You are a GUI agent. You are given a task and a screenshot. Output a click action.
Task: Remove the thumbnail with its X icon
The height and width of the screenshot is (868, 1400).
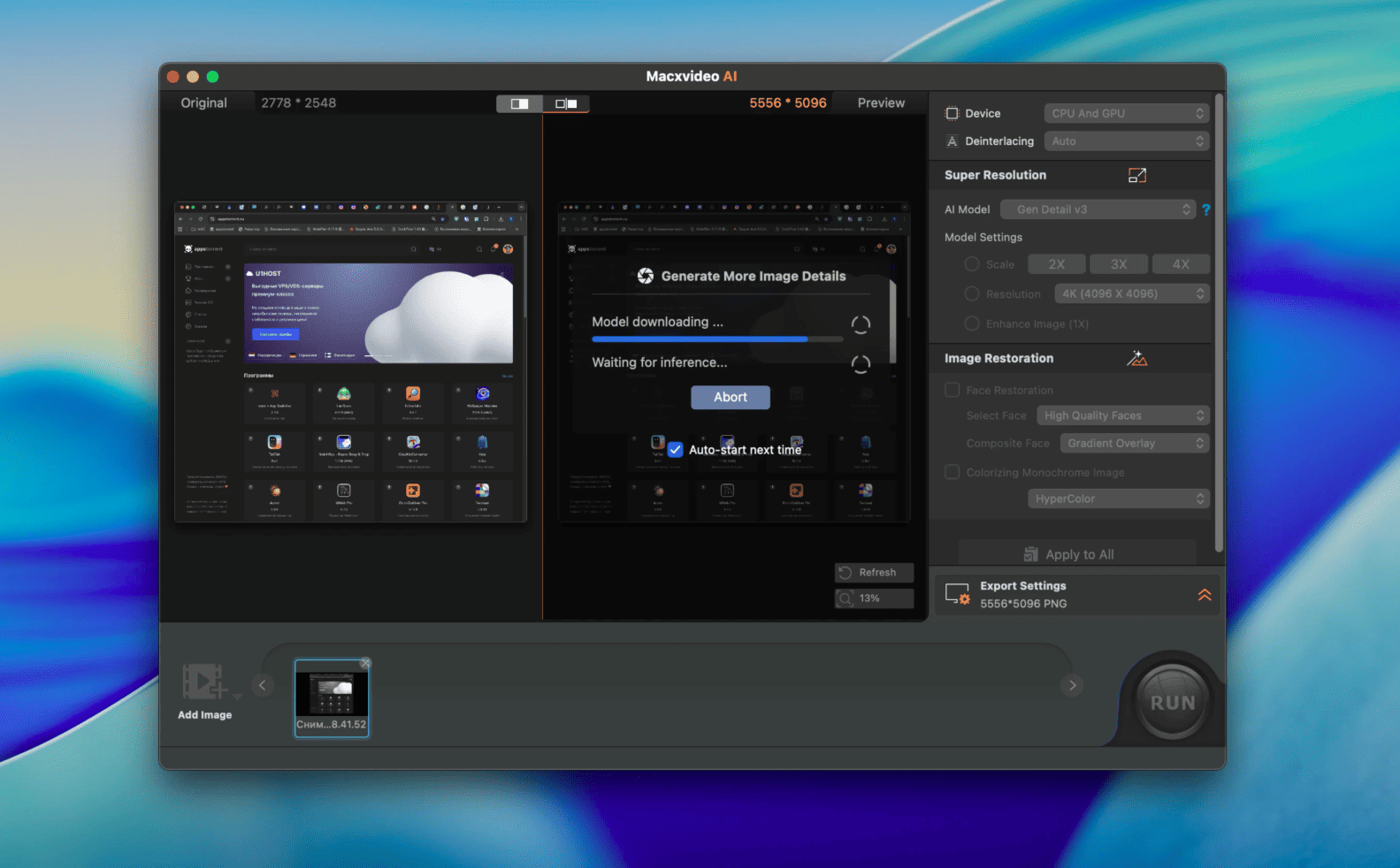(x=365, y=663)
